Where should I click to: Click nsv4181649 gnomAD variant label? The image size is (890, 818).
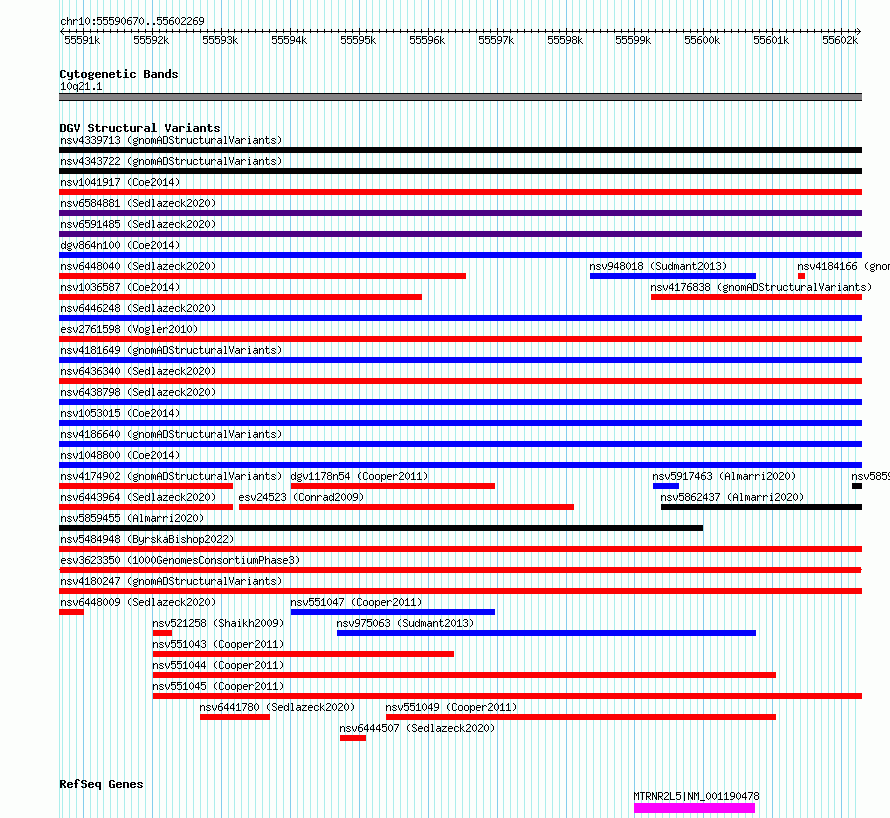171,350
